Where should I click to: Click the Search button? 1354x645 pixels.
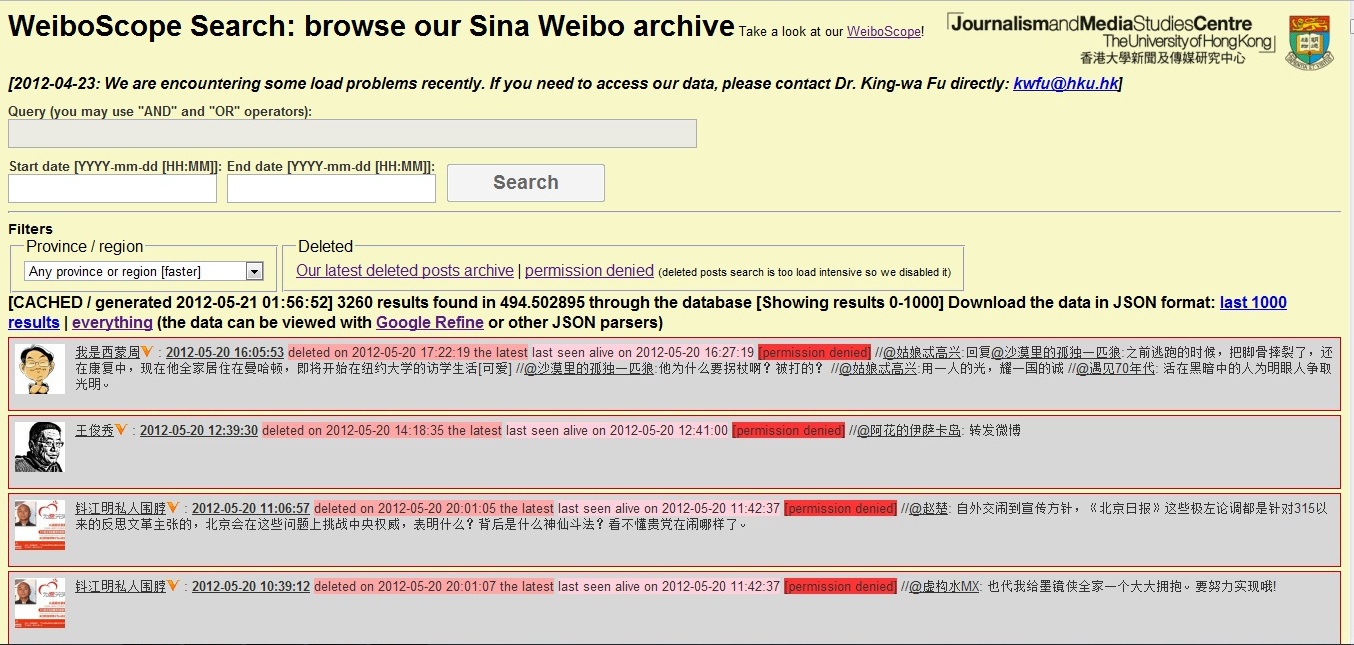point(526,183)
